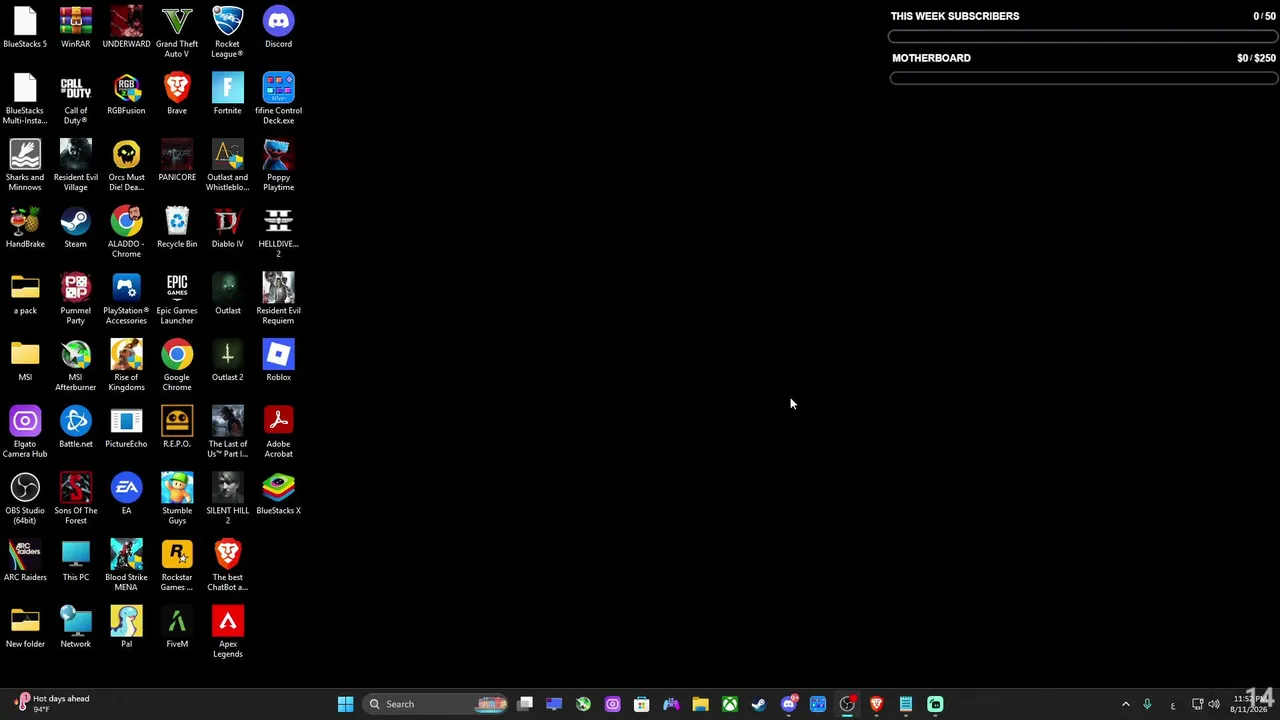Click the This Week Subscribers progress bar
1280x720 pixels.
point(1082,37)
